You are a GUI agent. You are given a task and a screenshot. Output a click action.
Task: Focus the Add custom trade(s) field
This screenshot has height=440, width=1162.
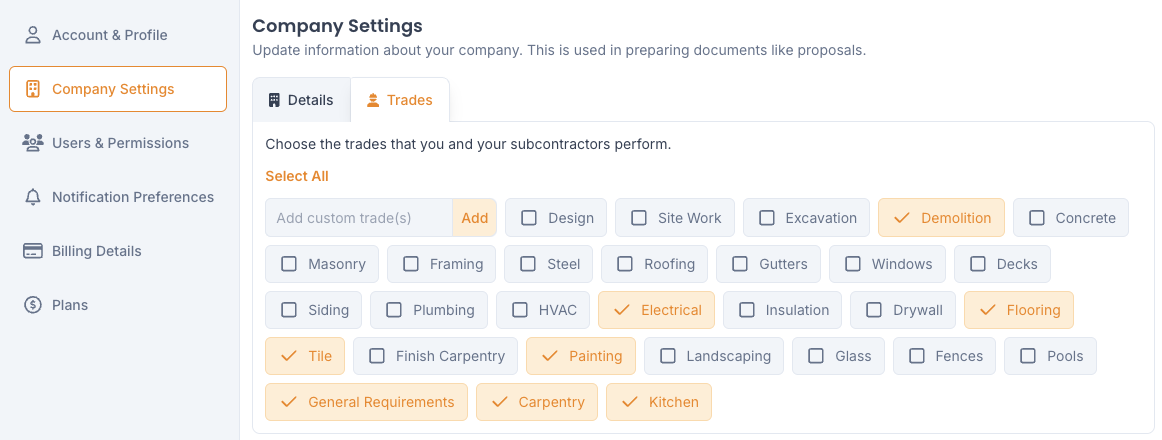359,218
